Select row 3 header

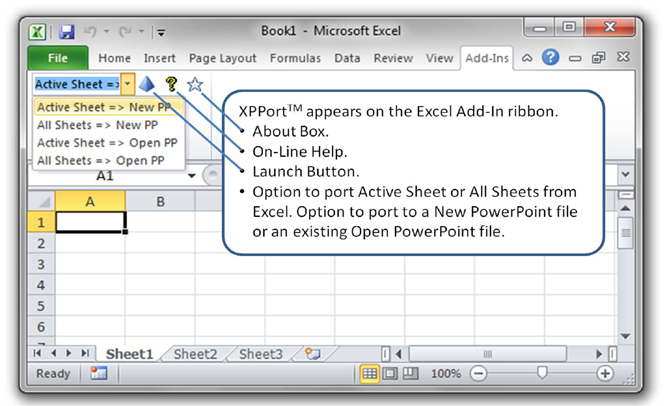pyautogui.click(x=41, y=264)
